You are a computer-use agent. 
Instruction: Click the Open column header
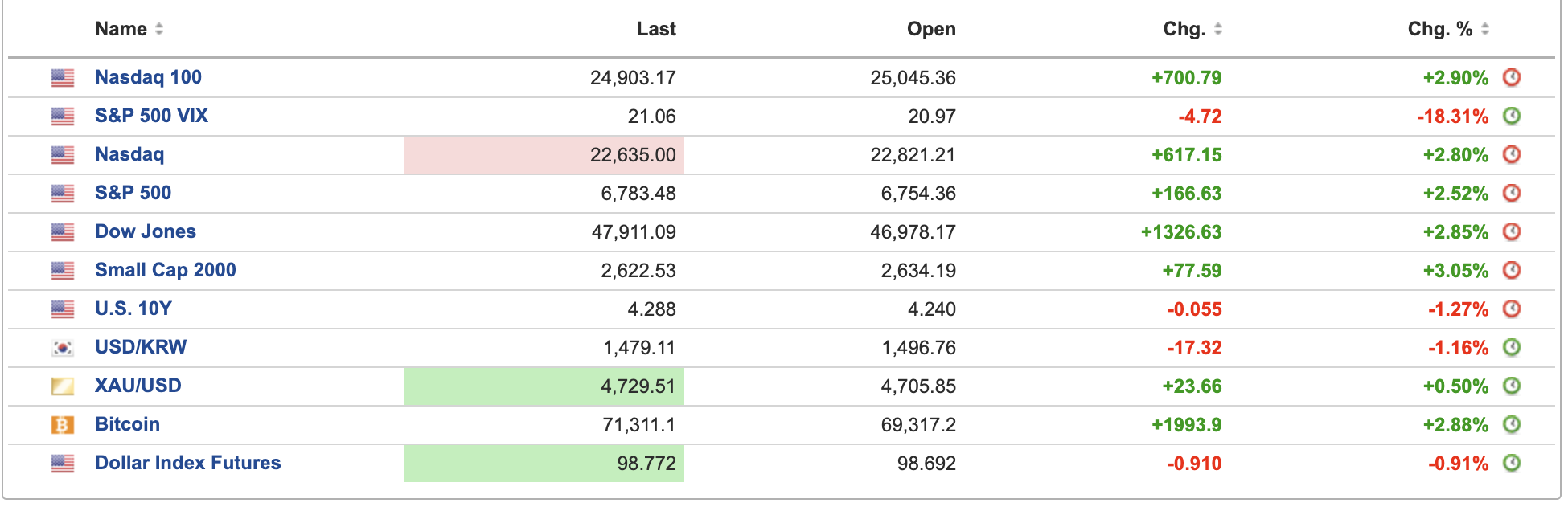coord(931,30)
